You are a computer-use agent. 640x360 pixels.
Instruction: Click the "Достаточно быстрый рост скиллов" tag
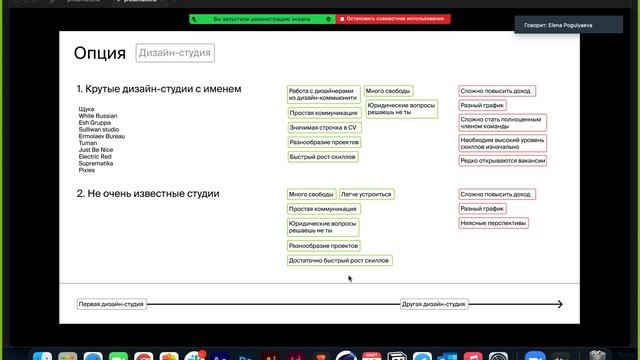pos(340,260)
